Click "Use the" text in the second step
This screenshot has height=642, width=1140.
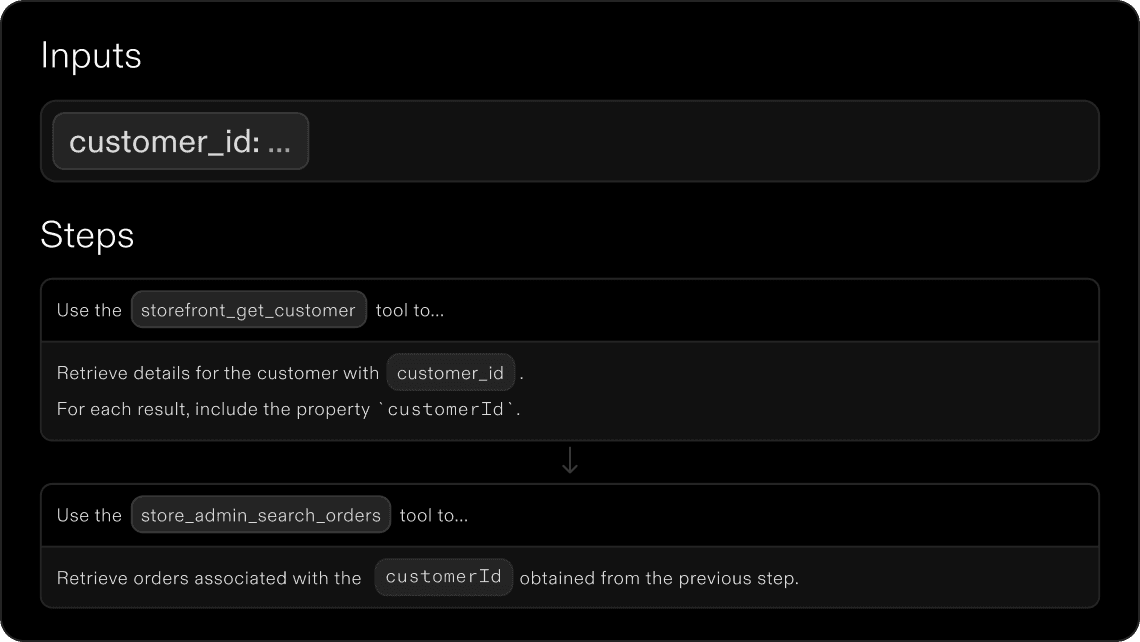pos(89,516)
